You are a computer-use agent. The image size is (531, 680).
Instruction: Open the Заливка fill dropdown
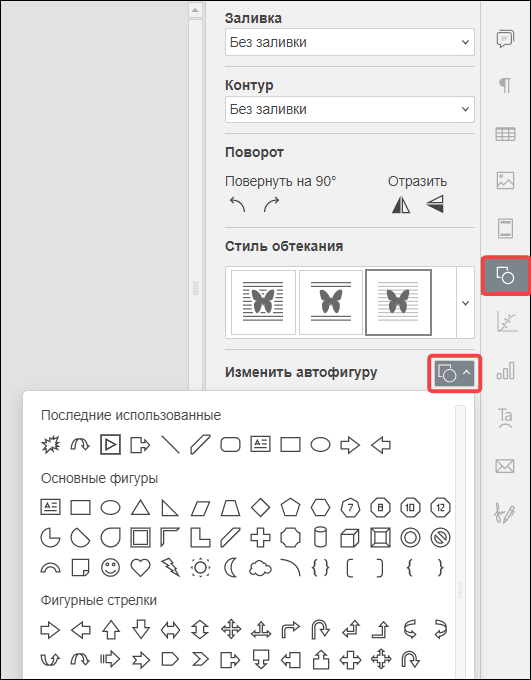[x=350, y=42]
